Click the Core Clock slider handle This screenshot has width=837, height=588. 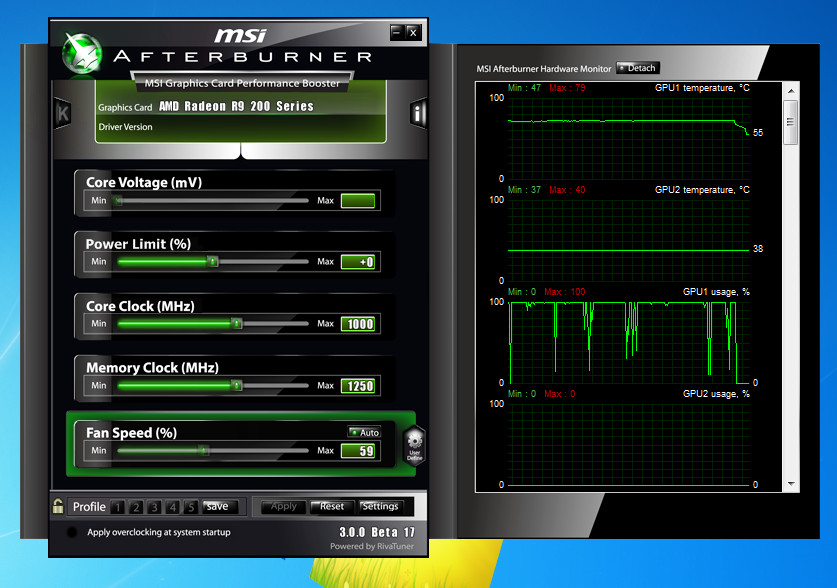click(x=236, y=323)
